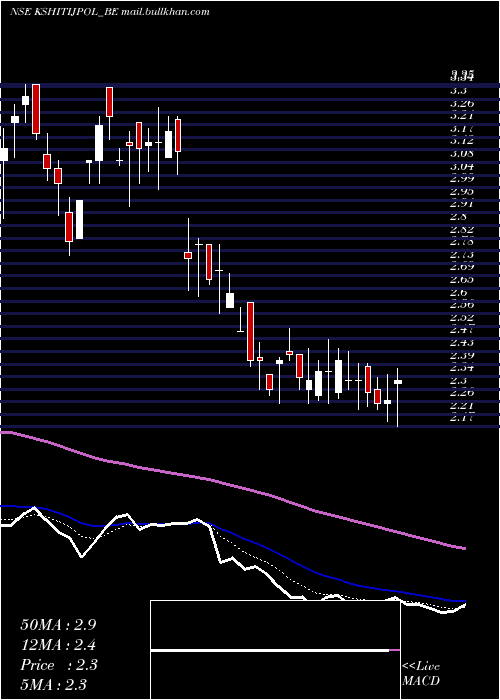
Task: Click the 2.73 price axis label
Action: pos(462,255)
